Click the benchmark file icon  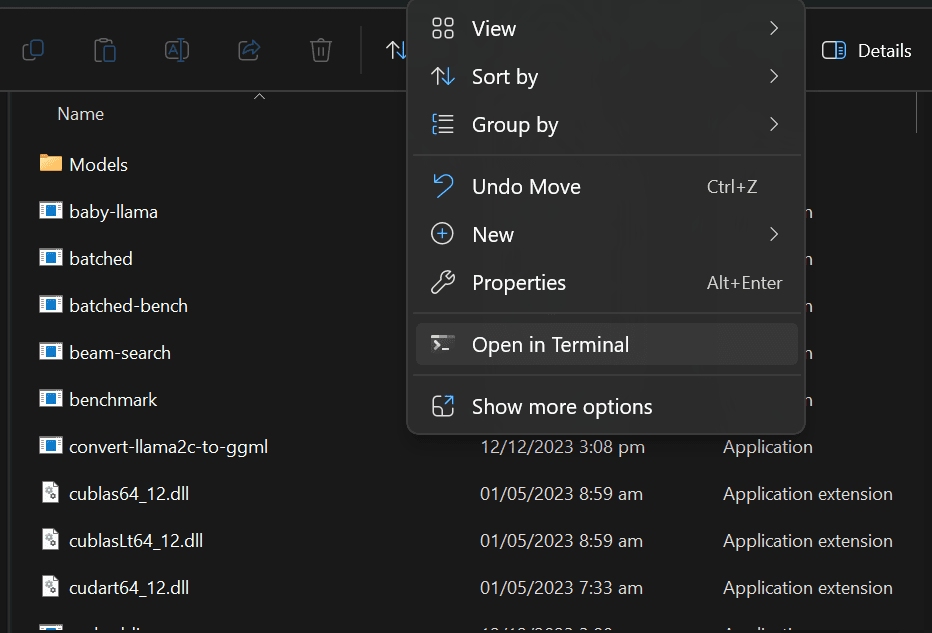51,398
